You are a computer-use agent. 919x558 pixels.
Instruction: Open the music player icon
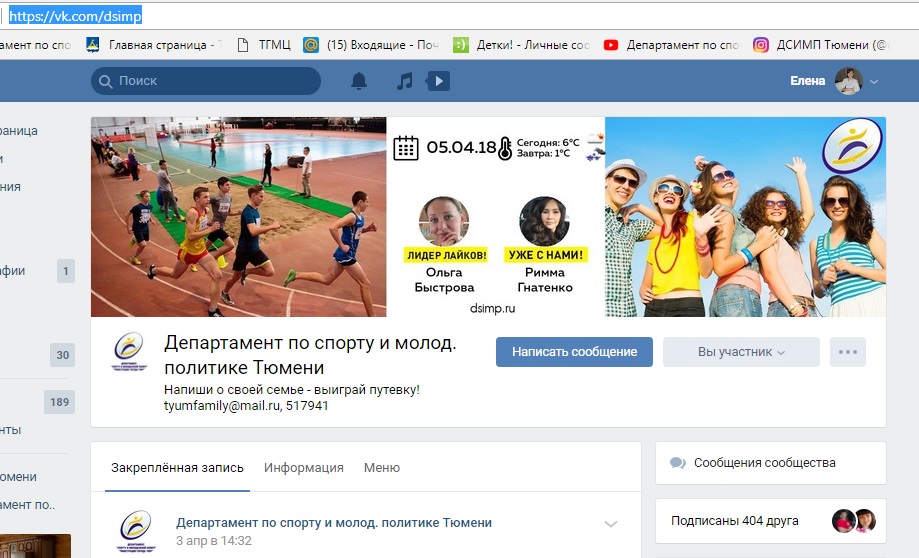404,81
